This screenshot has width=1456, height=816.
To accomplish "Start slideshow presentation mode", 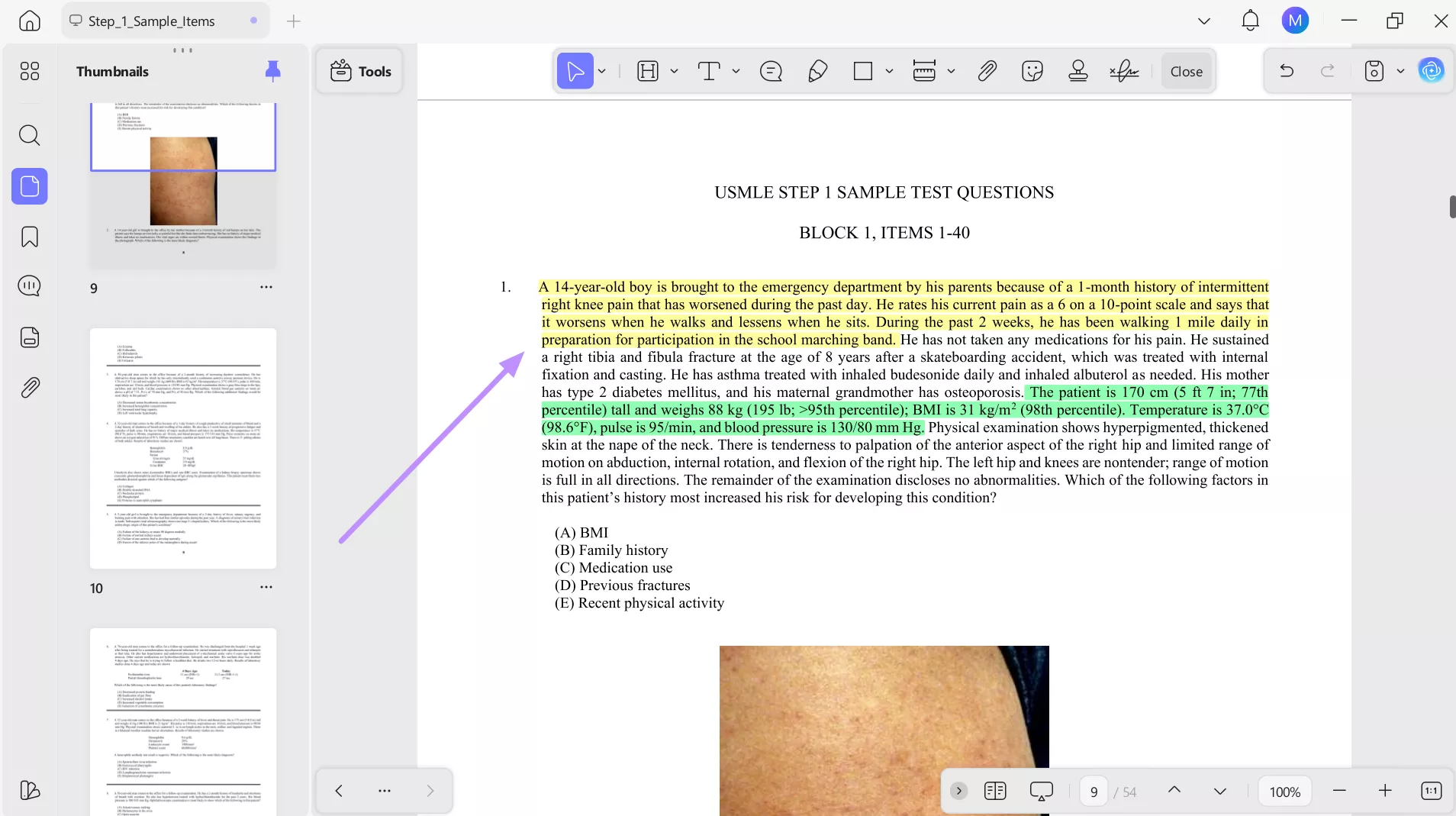I will tap(1041, 791).
